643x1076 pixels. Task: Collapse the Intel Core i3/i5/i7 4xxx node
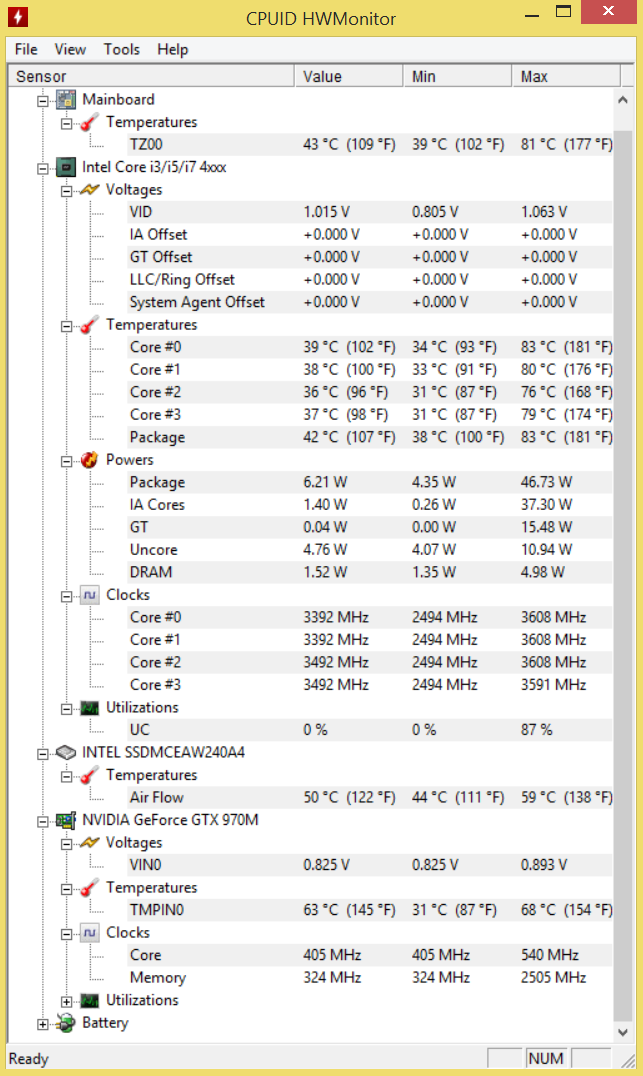[x=43, y=168]
